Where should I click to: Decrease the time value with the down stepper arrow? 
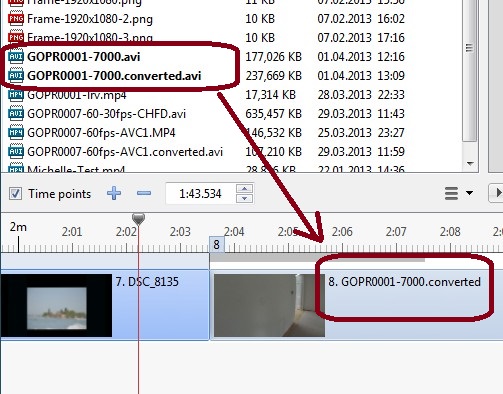pyautogui.click(x=245, y=198)
